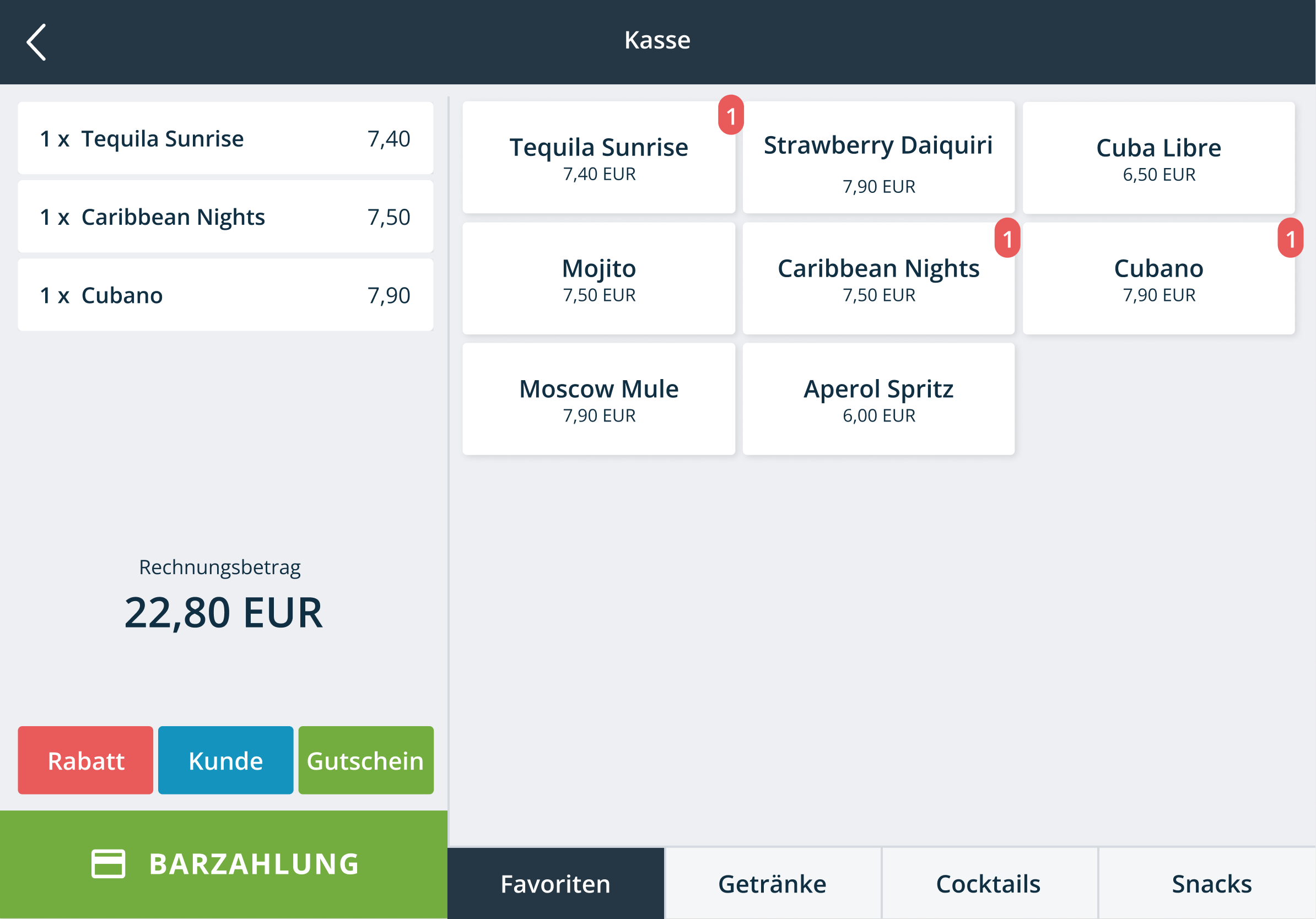This screenshot has width=1316, height=919.
Task: Apply a Gutschein to the order
Action: tap(365, 760)
